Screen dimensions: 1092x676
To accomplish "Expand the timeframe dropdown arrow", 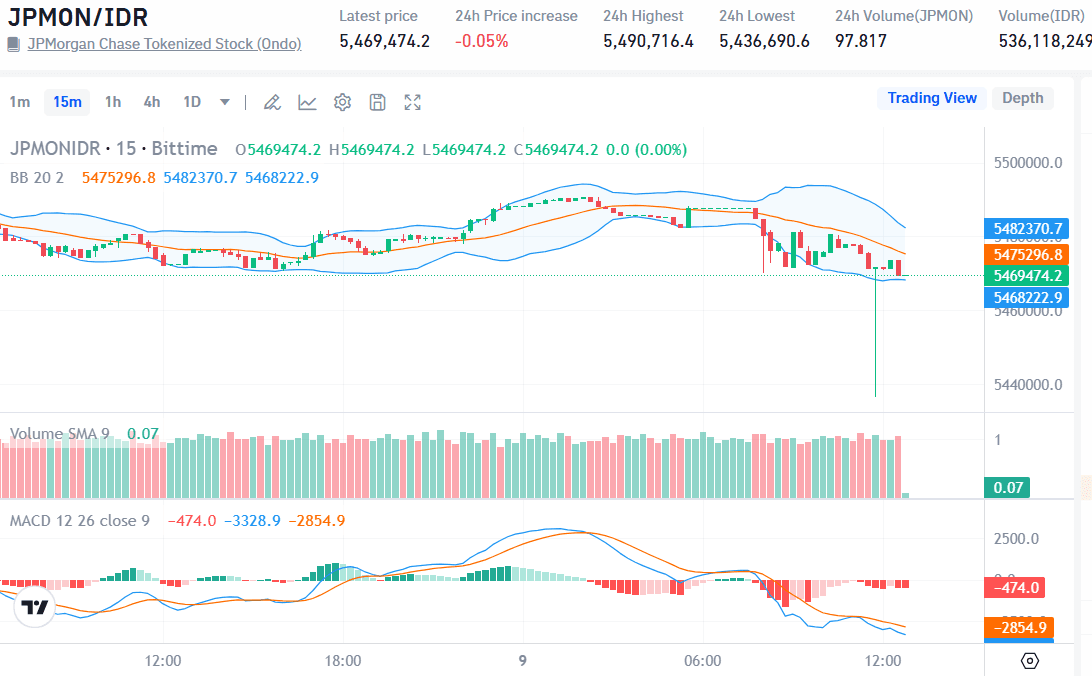I will point(225,102).
